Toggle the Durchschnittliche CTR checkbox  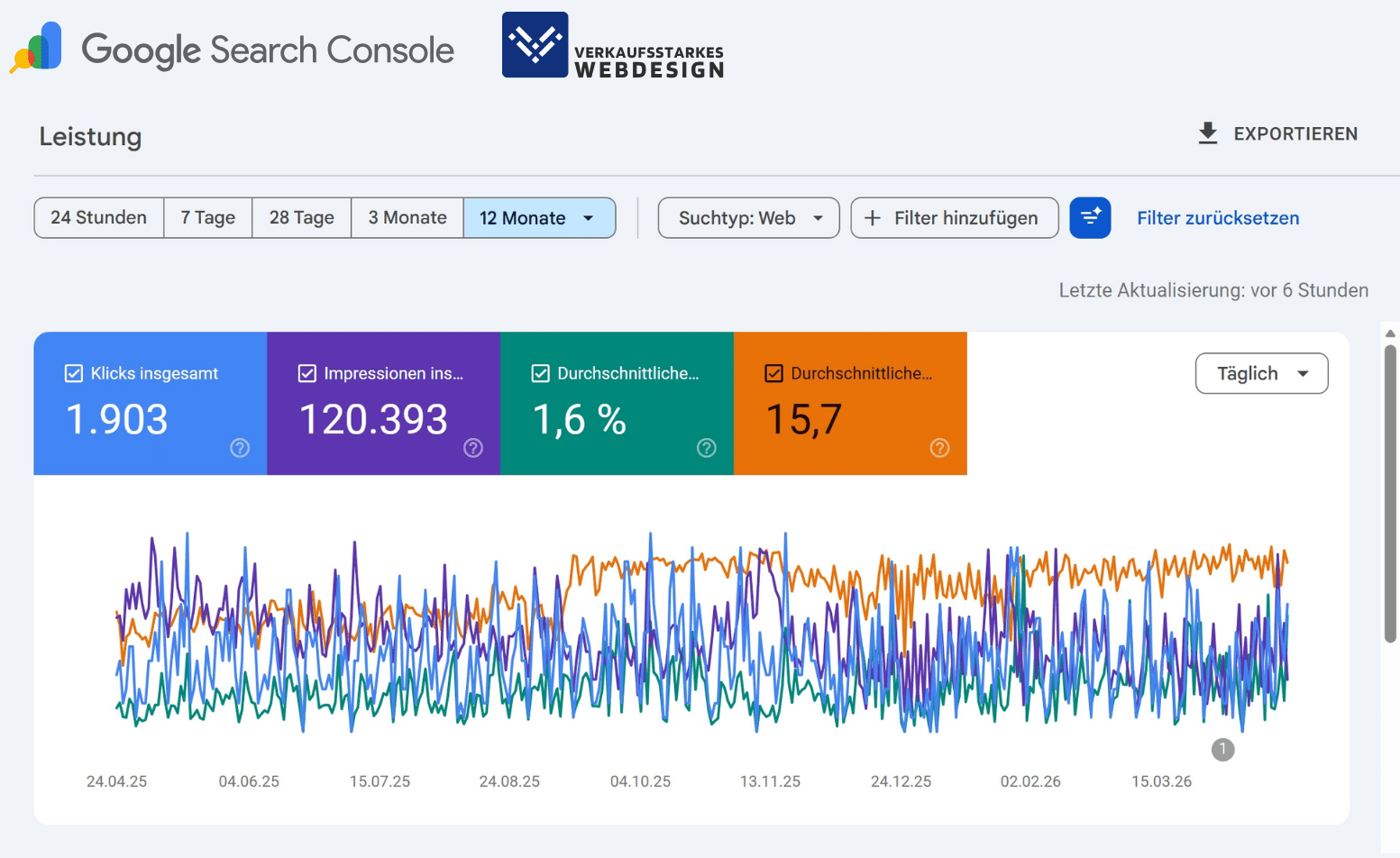coord(540,372)
